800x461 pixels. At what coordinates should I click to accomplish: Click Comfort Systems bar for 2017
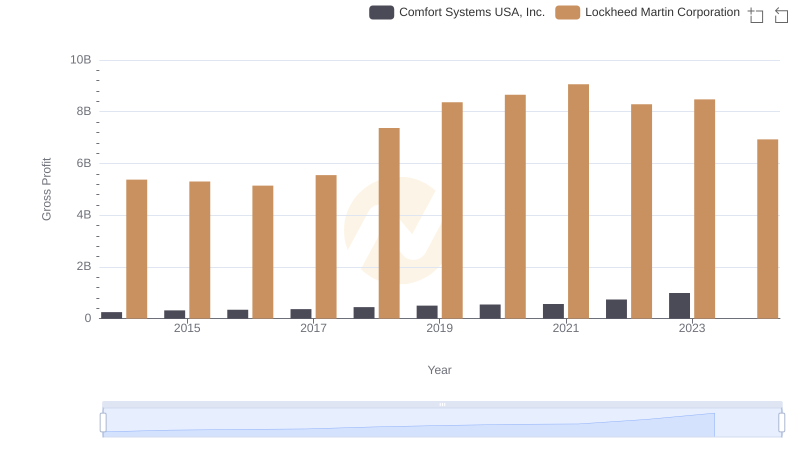point(301,314)
